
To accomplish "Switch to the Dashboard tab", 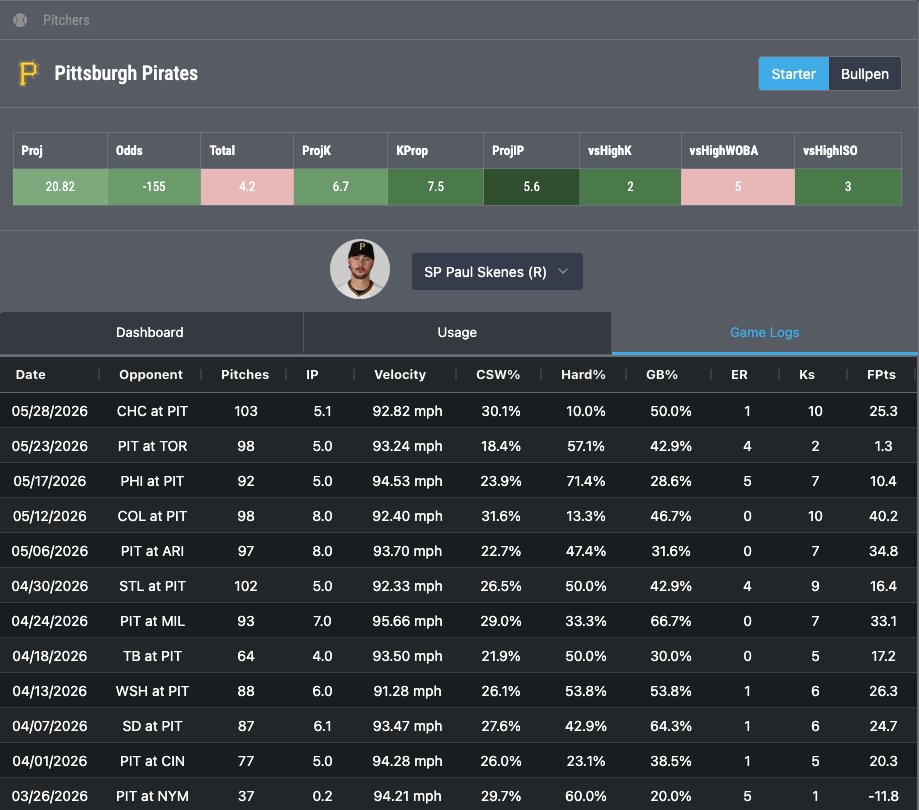I will coord(150,332).
